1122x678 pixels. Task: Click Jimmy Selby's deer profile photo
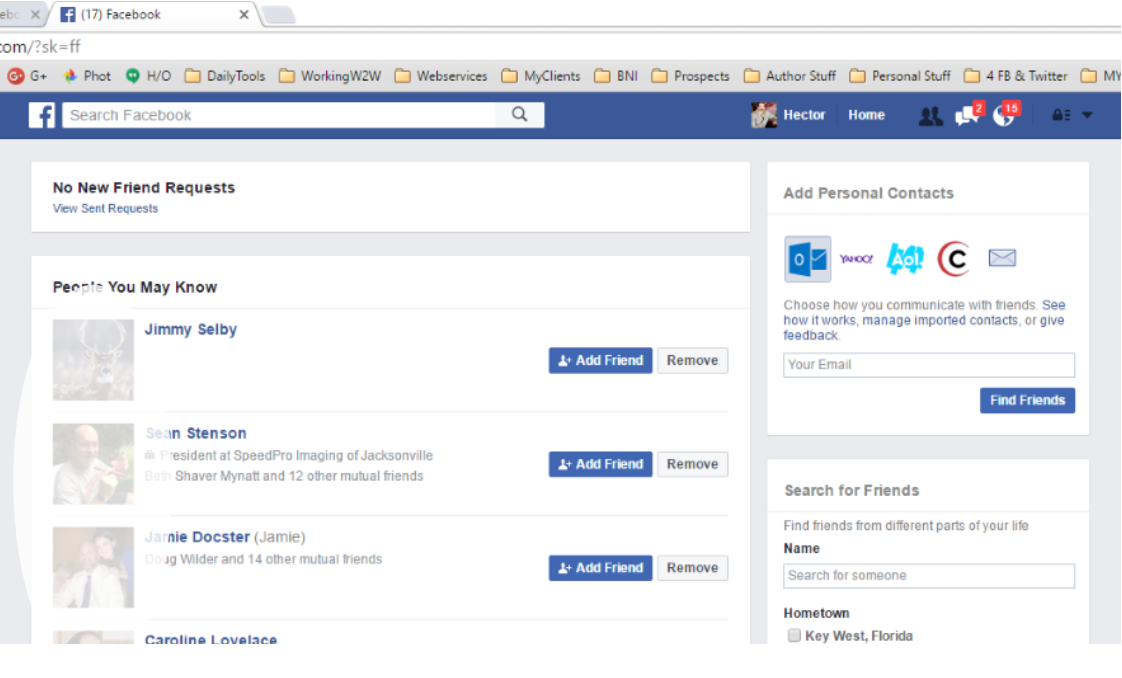(93, 360)
